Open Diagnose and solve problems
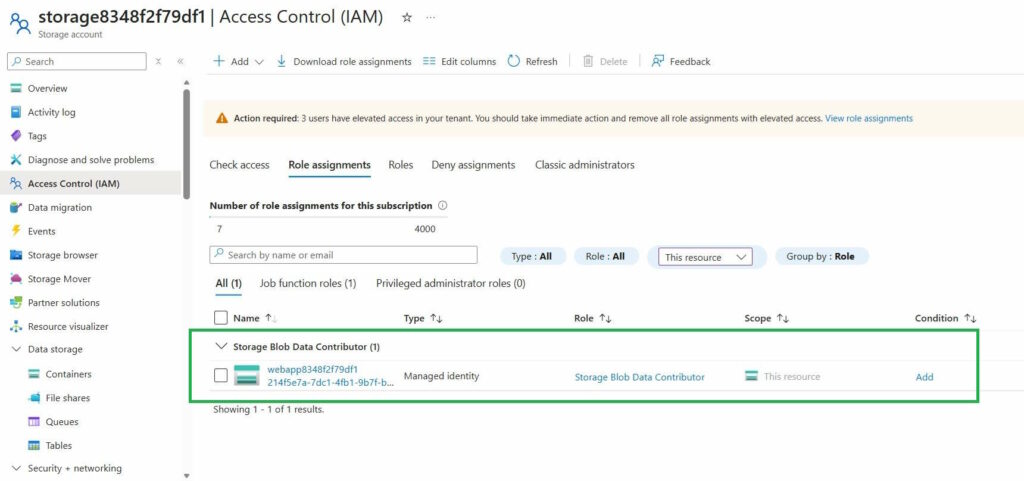Screen dimensions: 1024x481 (x=90, y=160)
